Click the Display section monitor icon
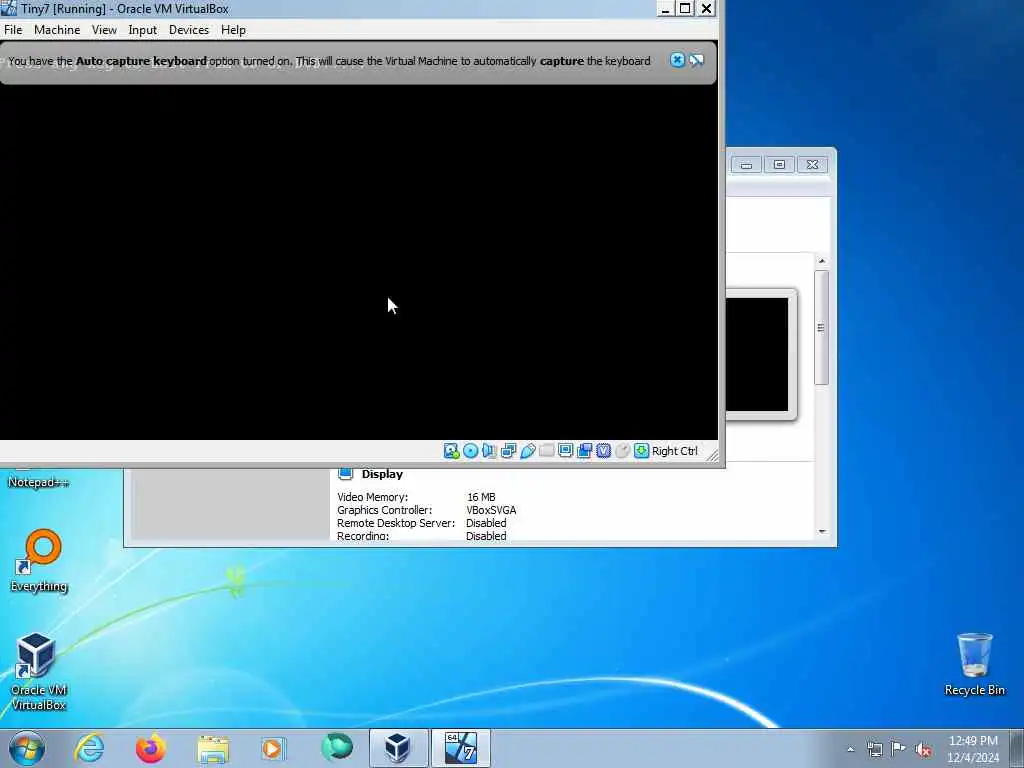Viewport: 1024px width, 768px height. pyautogui.click(x=345, y=473)
